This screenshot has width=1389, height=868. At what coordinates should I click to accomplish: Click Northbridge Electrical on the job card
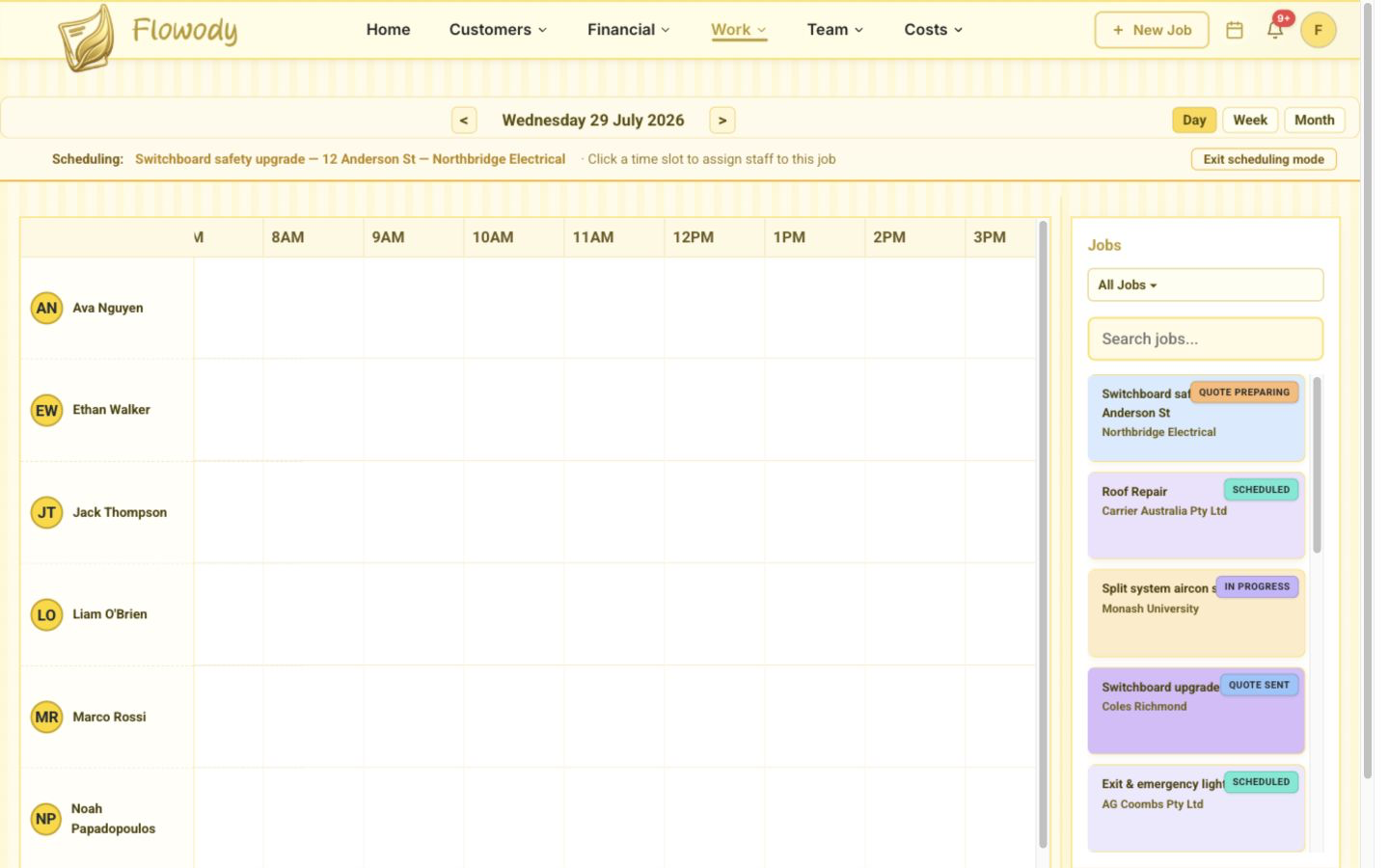tap(1158, 432)
